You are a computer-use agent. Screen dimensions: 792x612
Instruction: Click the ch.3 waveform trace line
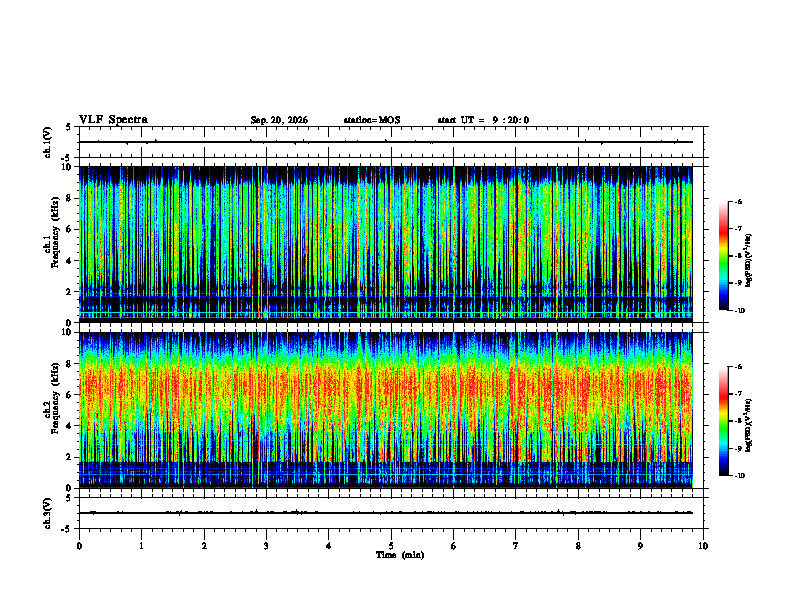pos(386,513)
